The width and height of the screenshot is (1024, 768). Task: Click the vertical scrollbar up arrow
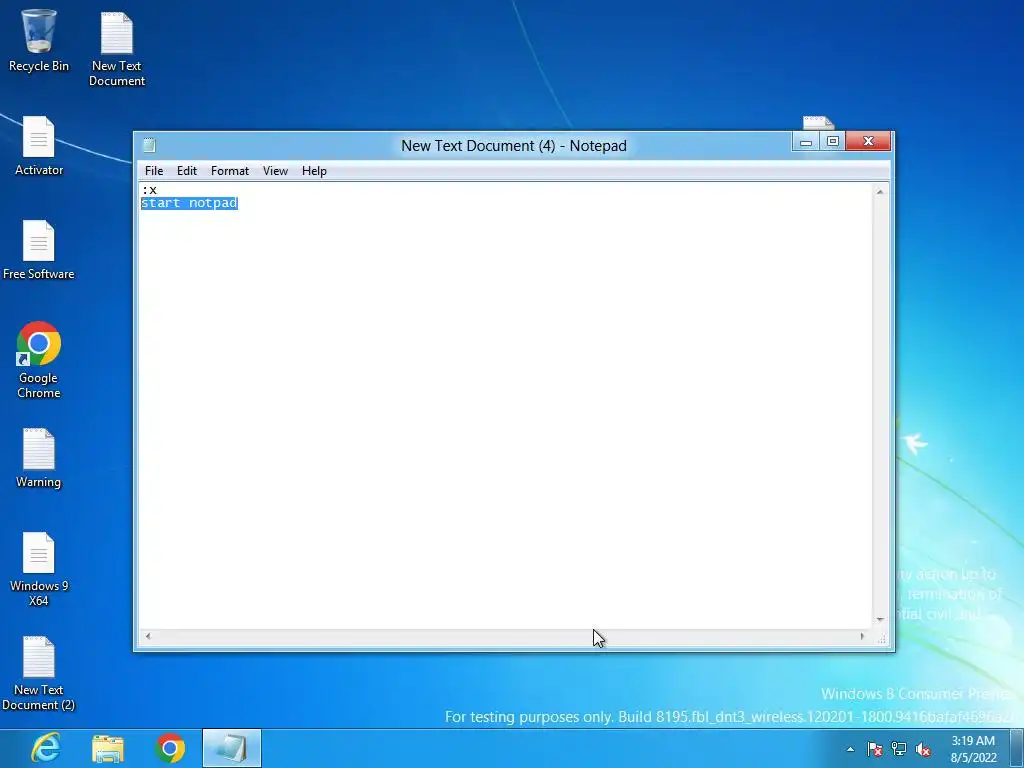point(880,191)
